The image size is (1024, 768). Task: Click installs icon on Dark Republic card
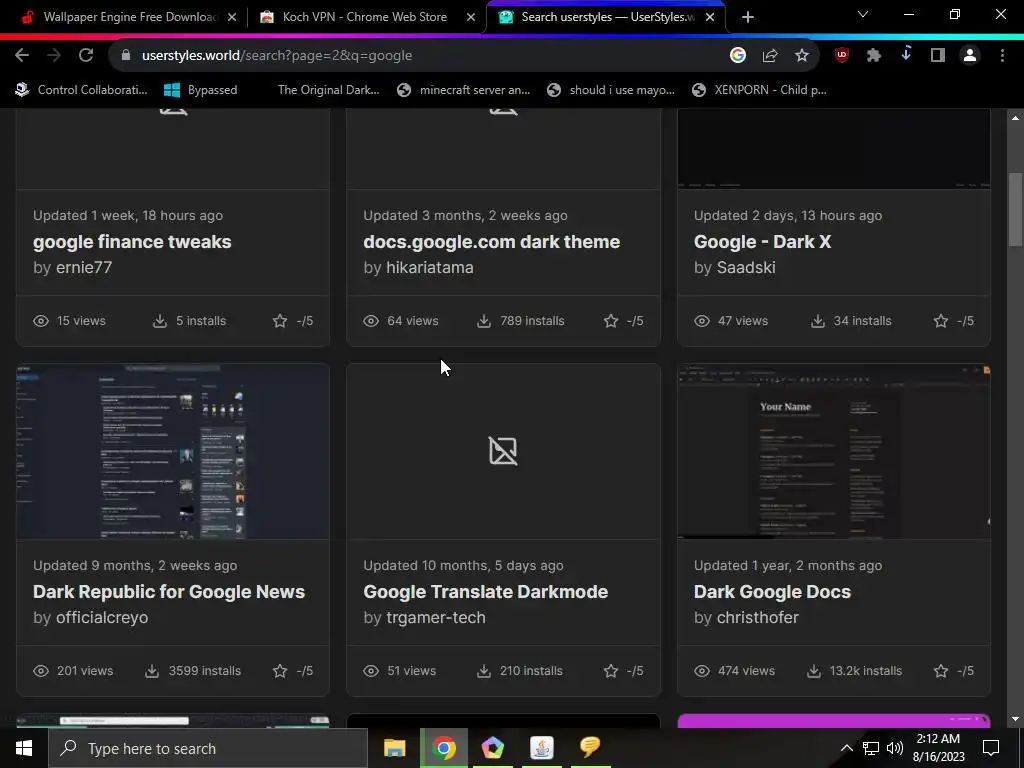[152, 671]
